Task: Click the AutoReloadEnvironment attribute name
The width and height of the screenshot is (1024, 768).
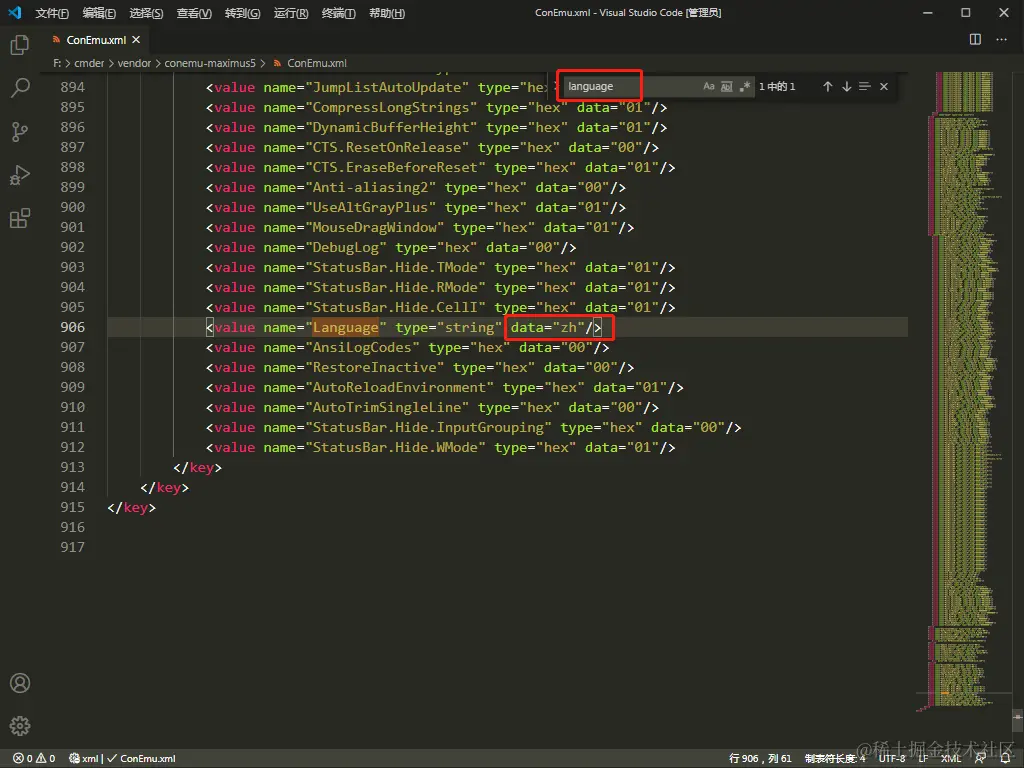Action: tap(399, 387)
